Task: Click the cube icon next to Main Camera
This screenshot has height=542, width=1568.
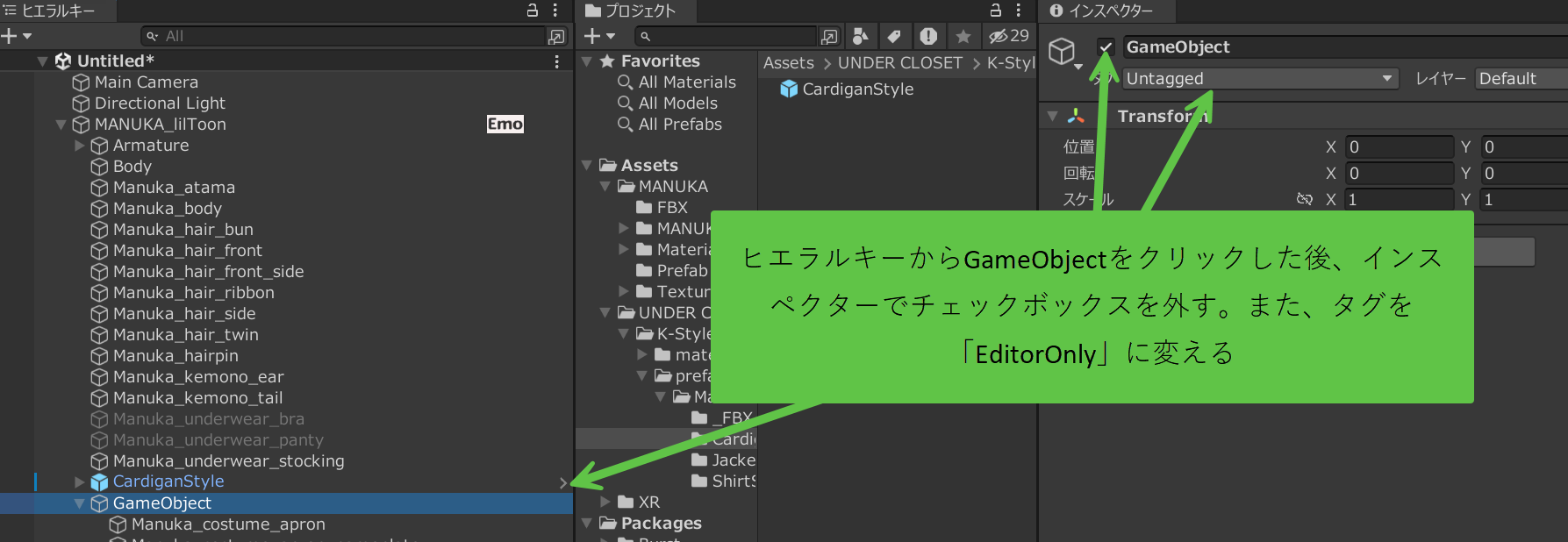Action: 81,82
